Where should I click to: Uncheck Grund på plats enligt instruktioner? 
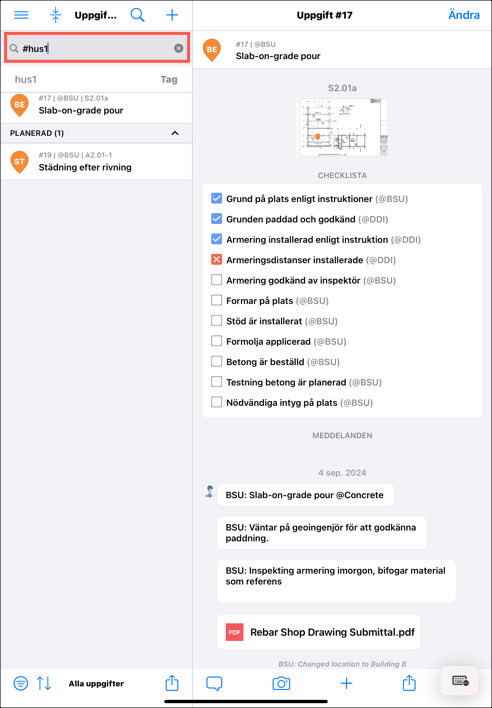tap(217, 199)
